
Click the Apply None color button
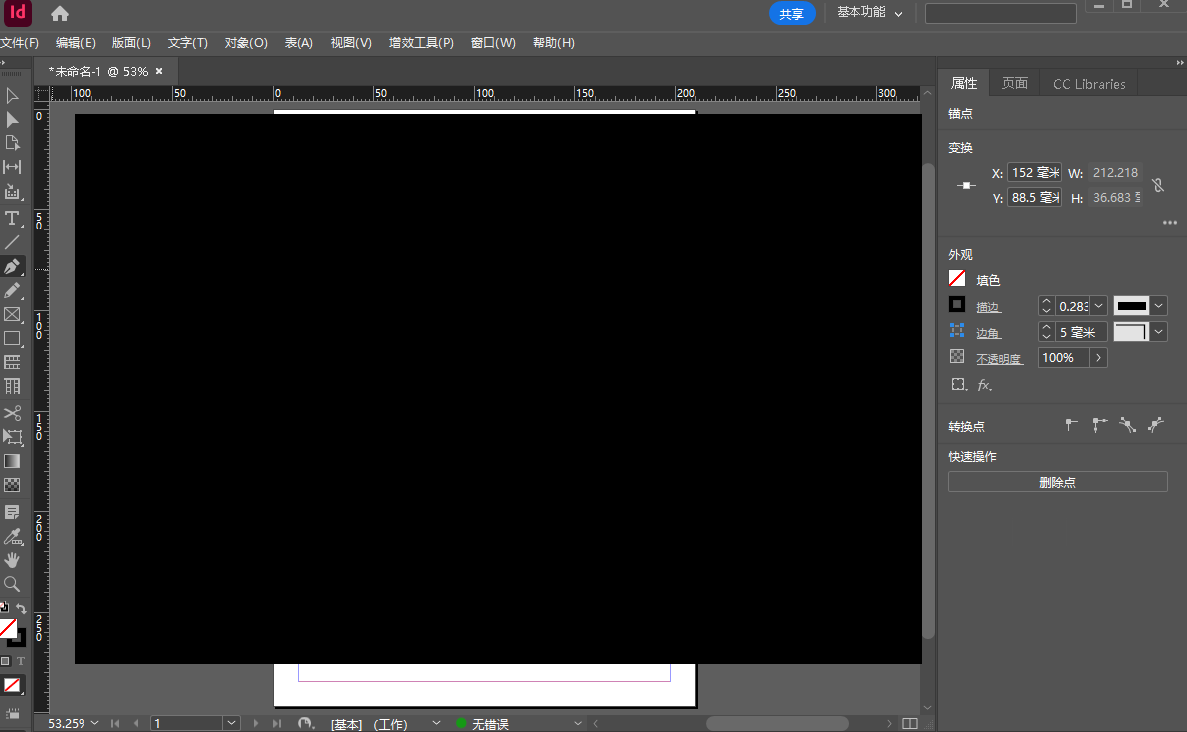[12, 685]
